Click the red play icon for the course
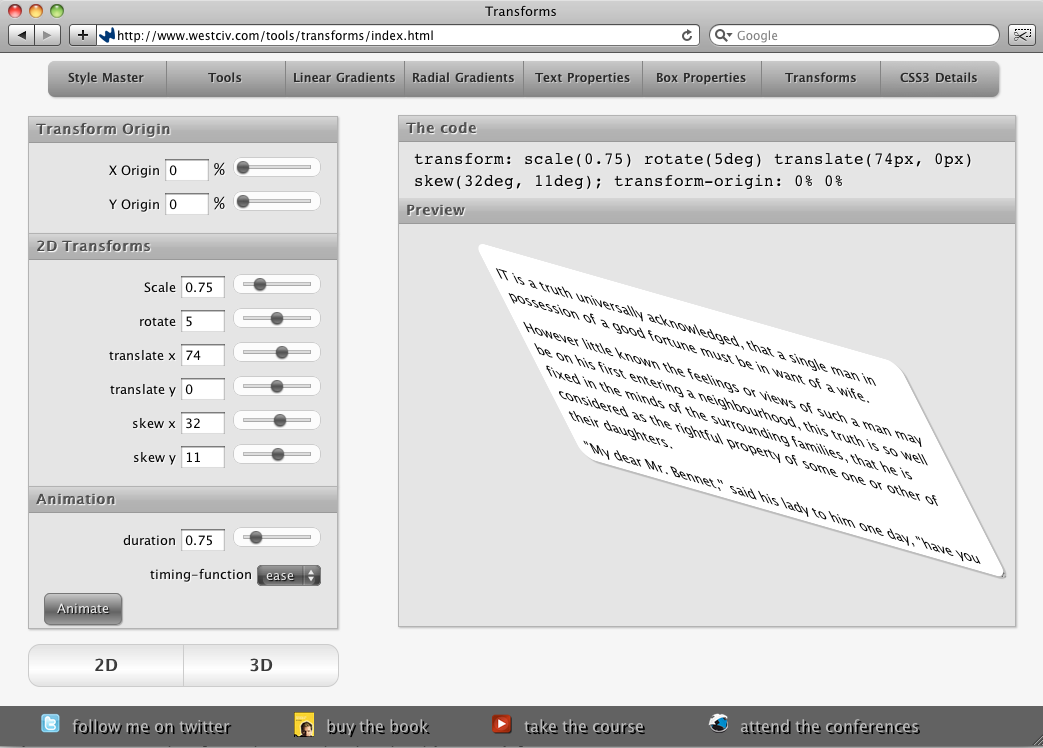 click(x=502, y=724)
